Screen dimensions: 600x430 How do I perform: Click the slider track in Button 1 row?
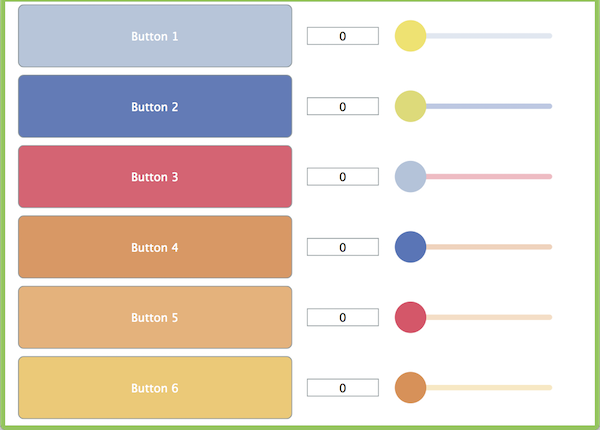pyautogui.click(x=490, y=36)
